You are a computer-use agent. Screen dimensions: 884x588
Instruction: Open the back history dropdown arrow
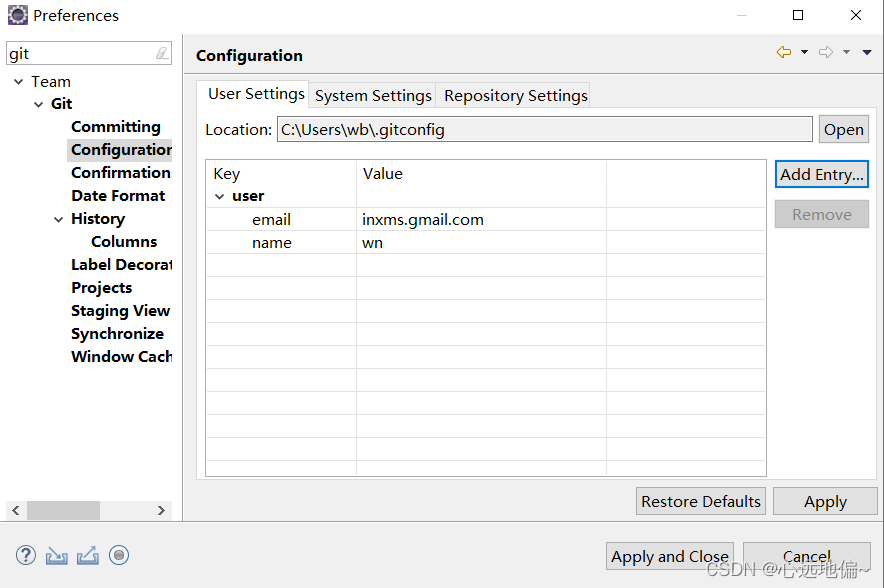point(805,52)
